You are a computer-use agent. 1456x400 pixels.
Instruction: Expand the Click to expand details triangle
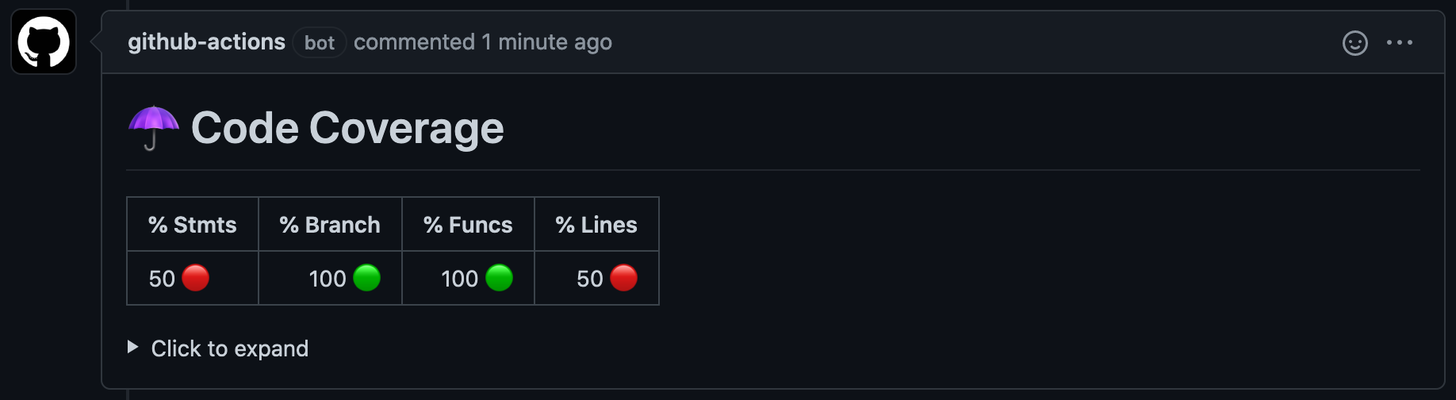[133, 347]
